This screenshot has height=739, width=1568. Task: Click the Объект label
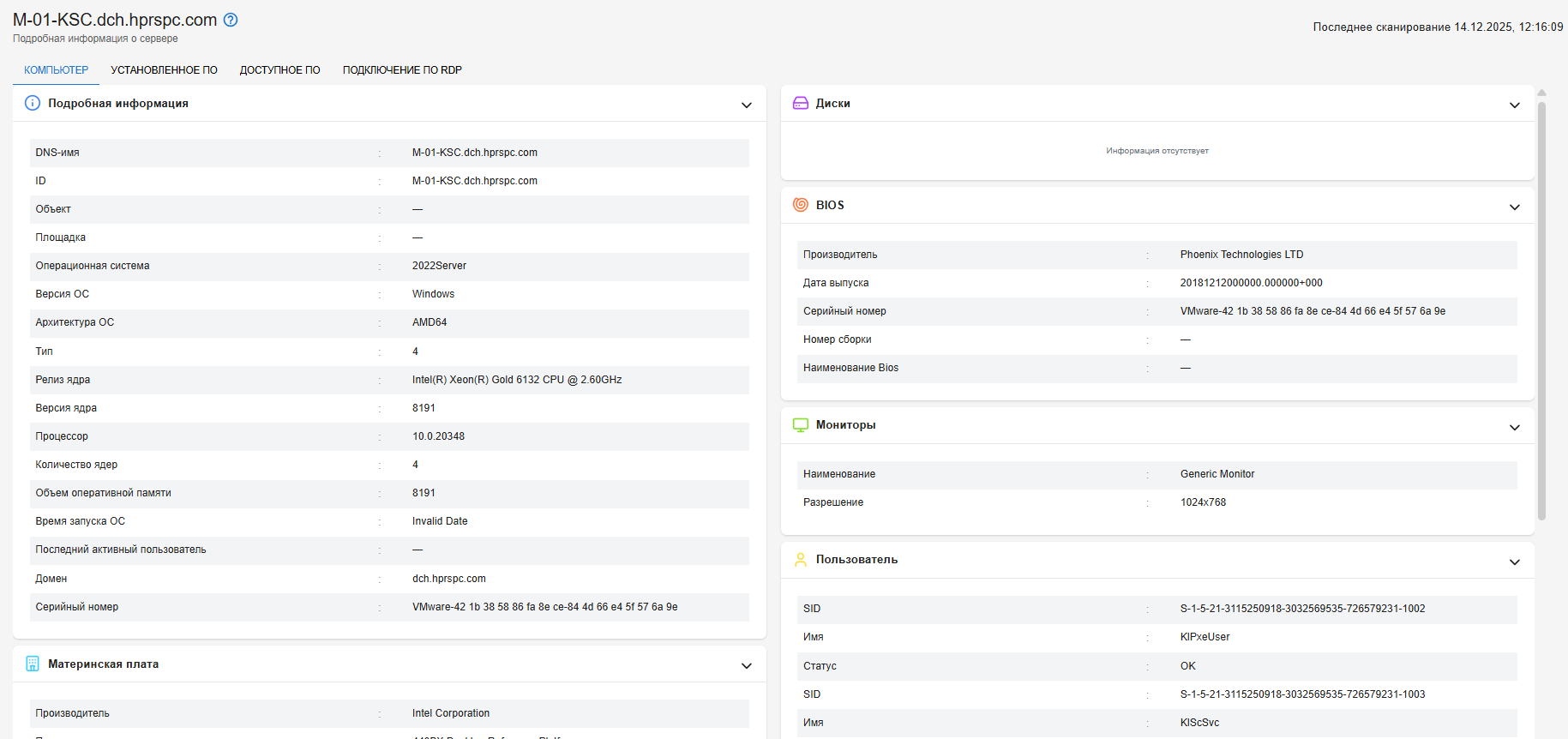point(53,209)
